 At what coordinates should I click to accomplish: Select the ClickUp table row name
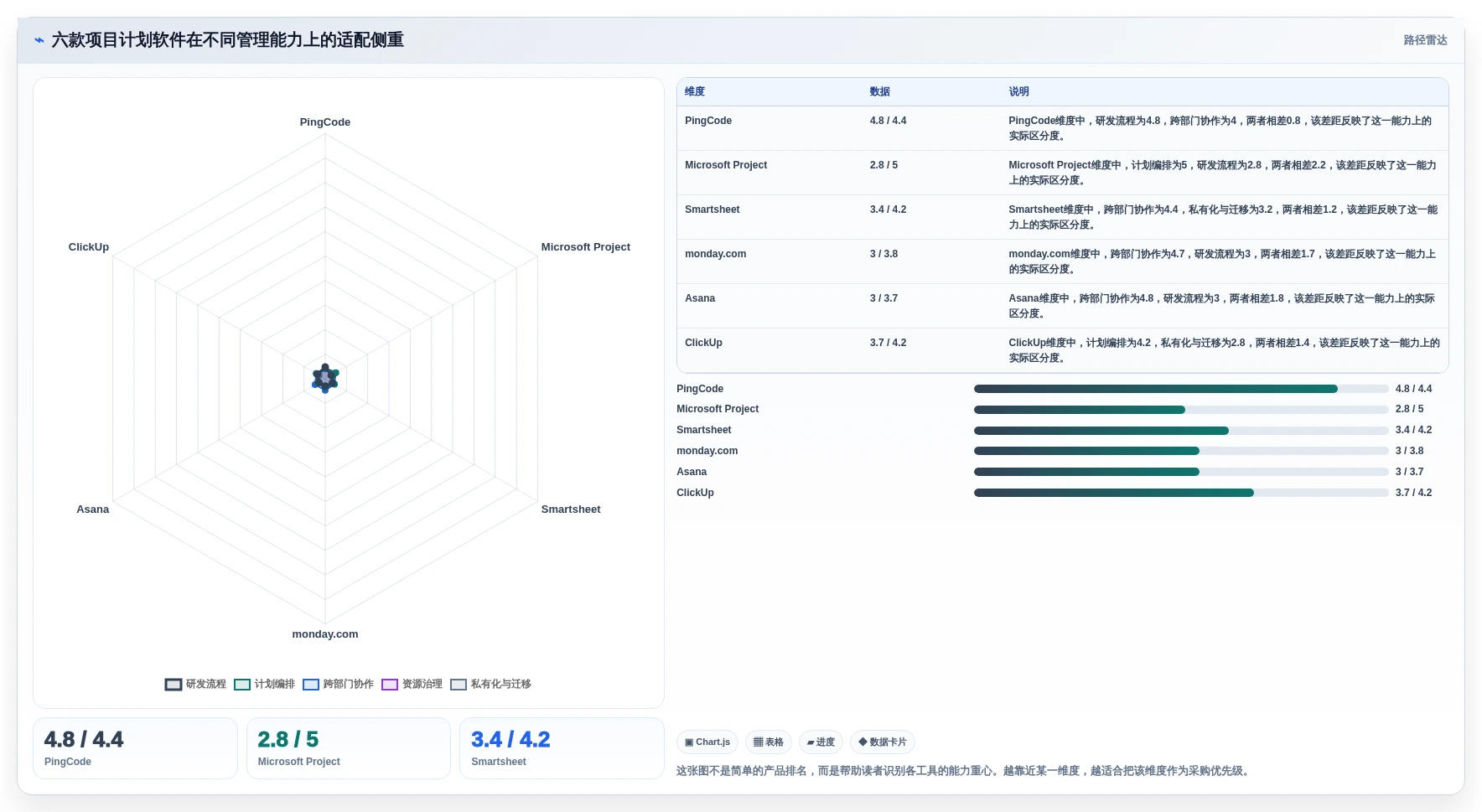pos(703,343)
